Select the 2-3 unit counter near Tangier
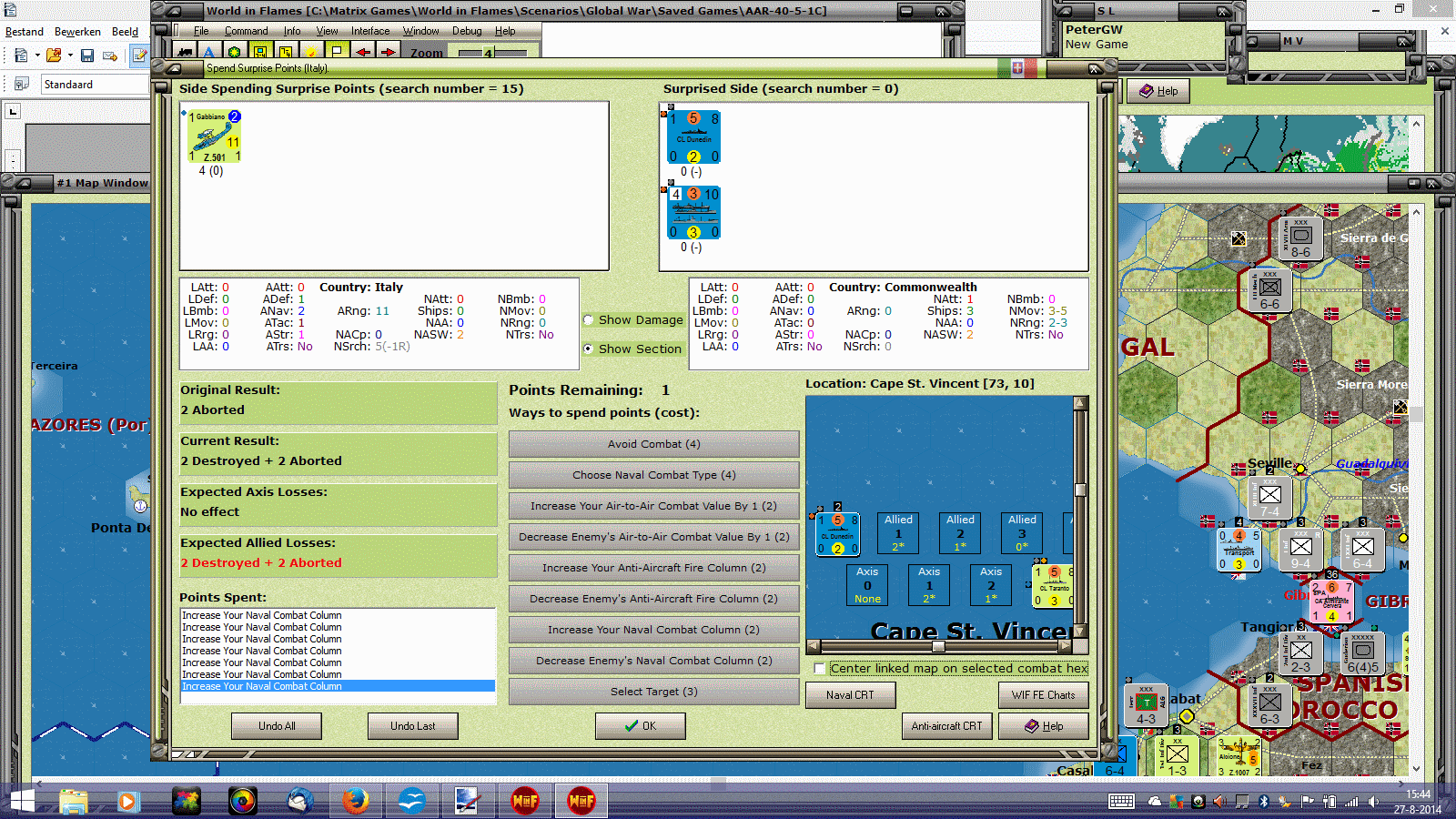Image resolution: width=1456 pixels, height=819 pixels. point(1300,652)
